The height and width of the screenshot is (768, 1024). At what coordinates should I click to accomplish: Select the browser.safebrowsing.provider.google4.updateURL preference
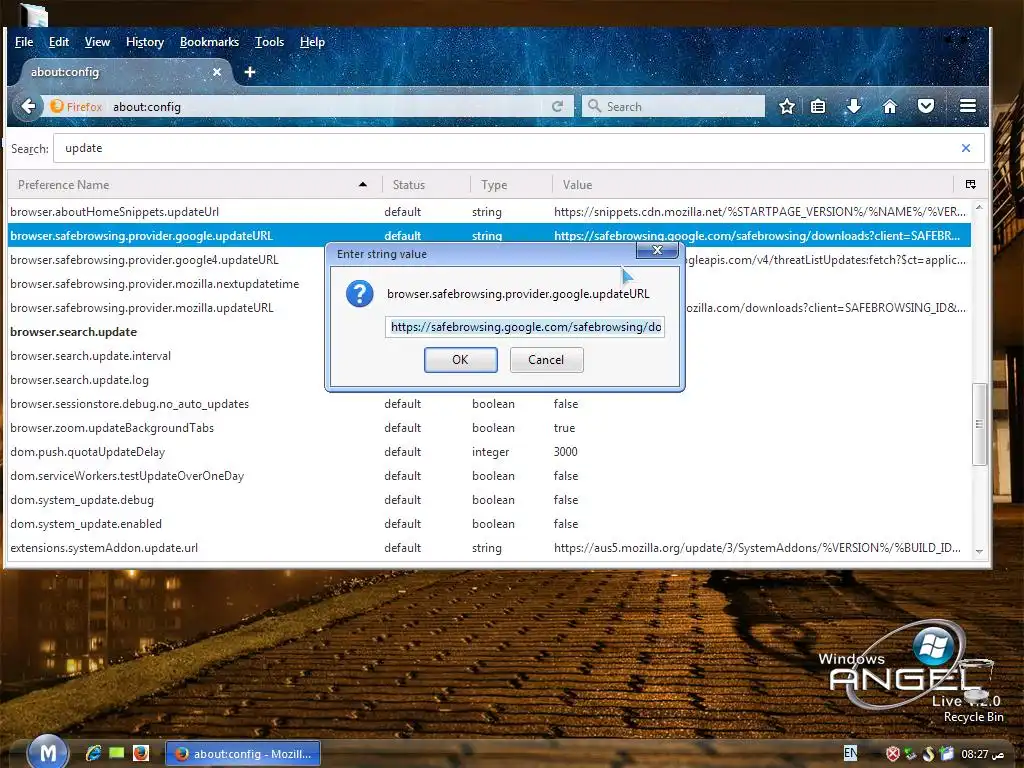coord(144,260)
